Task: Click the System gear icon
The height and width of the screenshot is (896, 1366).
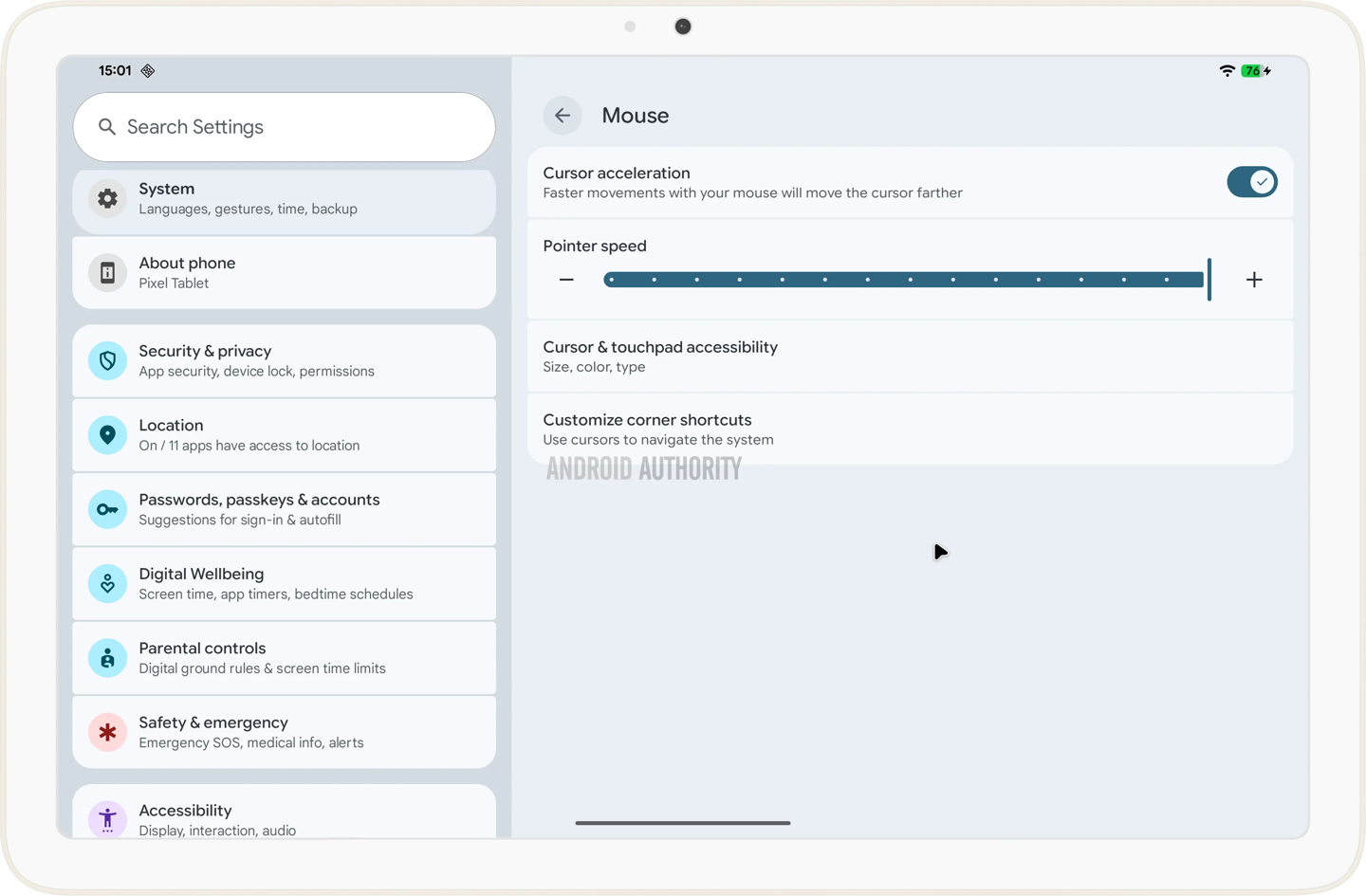Action: pos(108,198)
